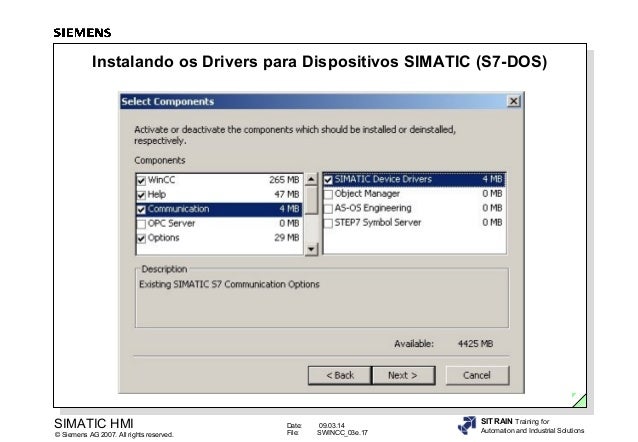Click the 4425 MB available value
638x442 pixels.
[475, 344]
